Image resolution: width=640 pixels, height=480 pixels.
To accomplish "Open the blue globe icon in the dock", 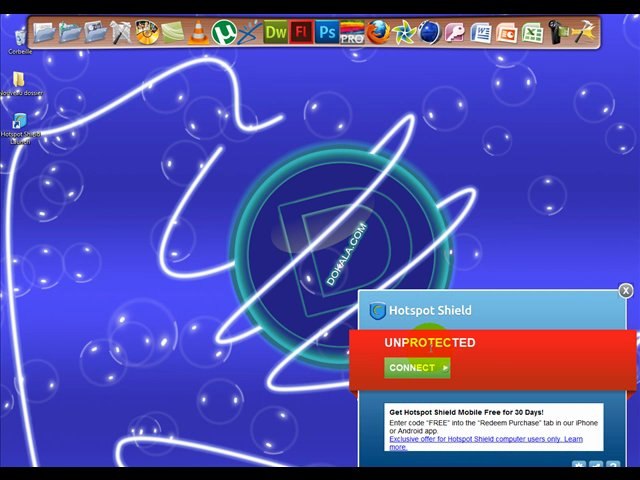I will click(x=429, y=32).
